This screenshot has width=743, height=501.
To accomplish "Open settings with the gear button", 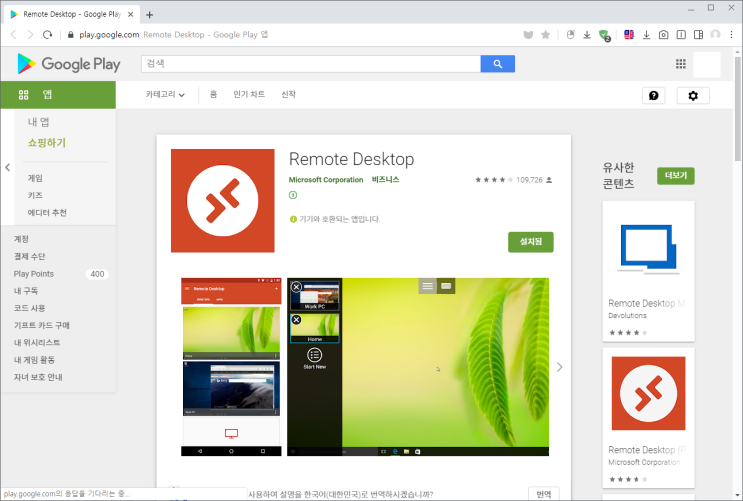I will click(x=693, y=95).
